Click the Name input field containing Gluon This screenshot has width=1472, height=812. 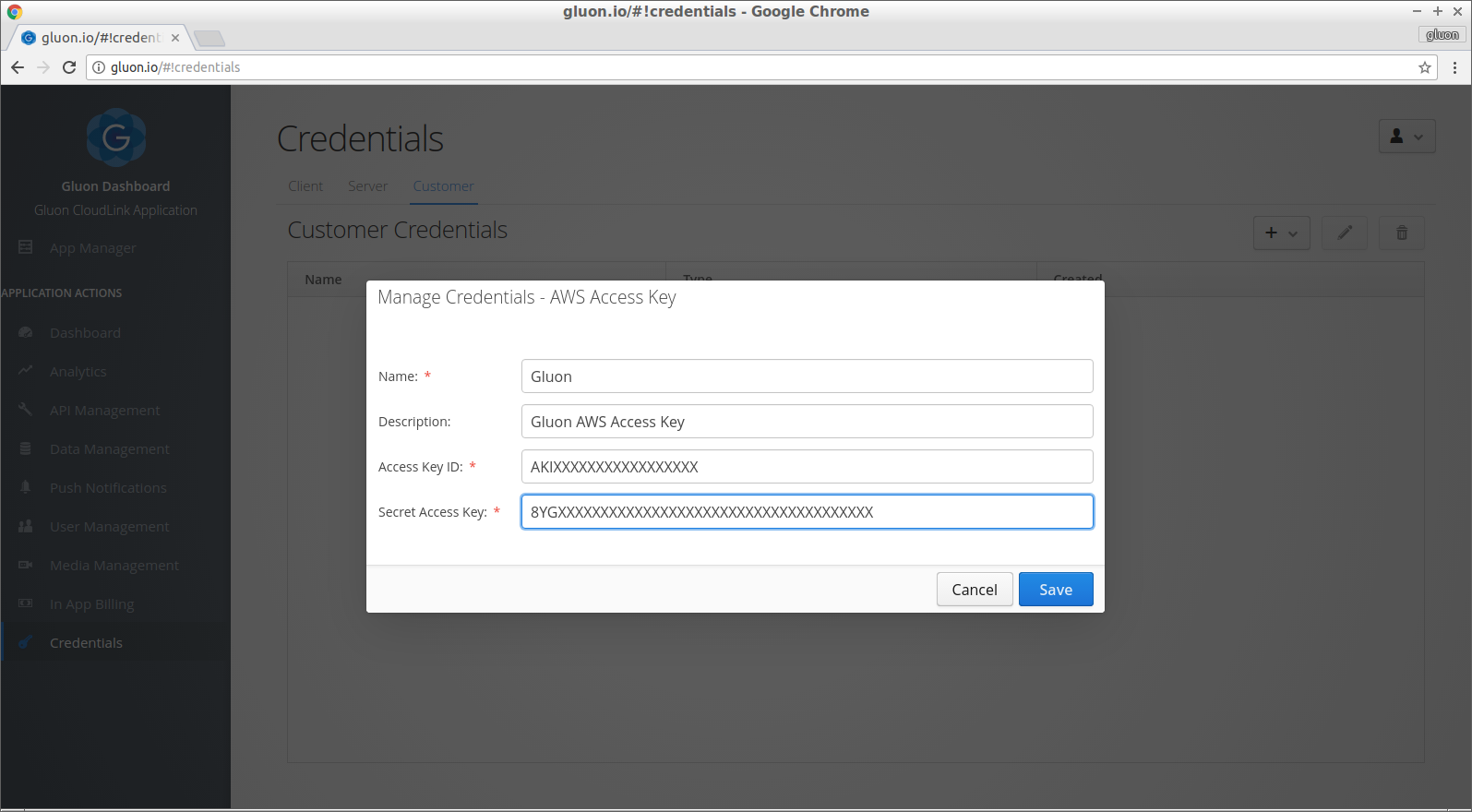pyautogui.click(x=807, y=376)
